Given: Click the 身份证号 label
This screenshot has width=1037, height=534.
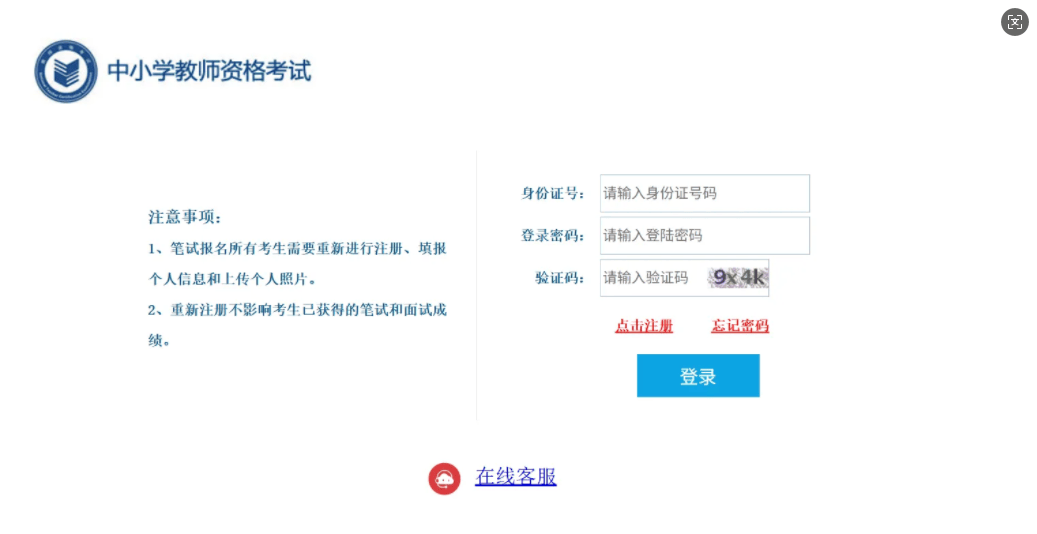Looking at the screenshot, I should pyautogui.click(x=552, y=193).
